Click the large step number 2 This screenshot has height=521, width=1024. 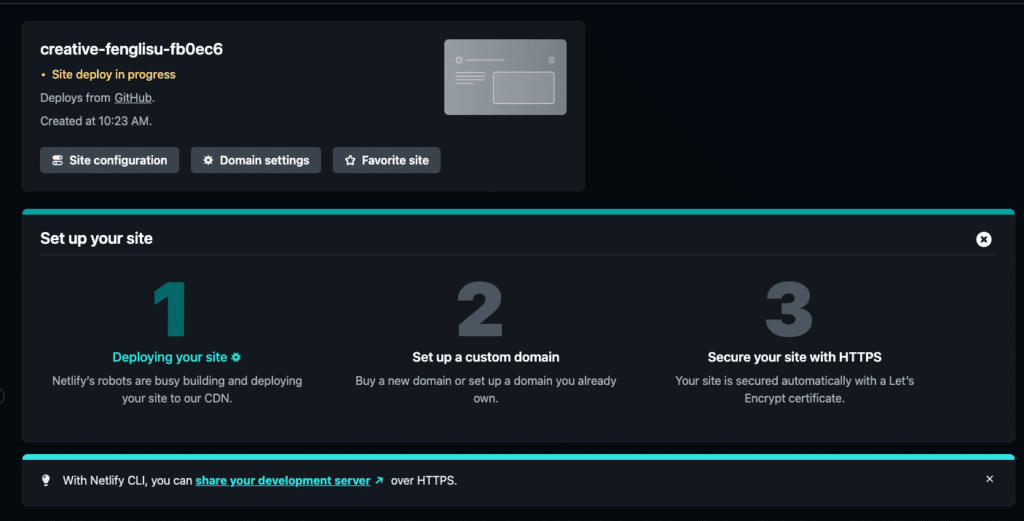click(x=480, y=309)
